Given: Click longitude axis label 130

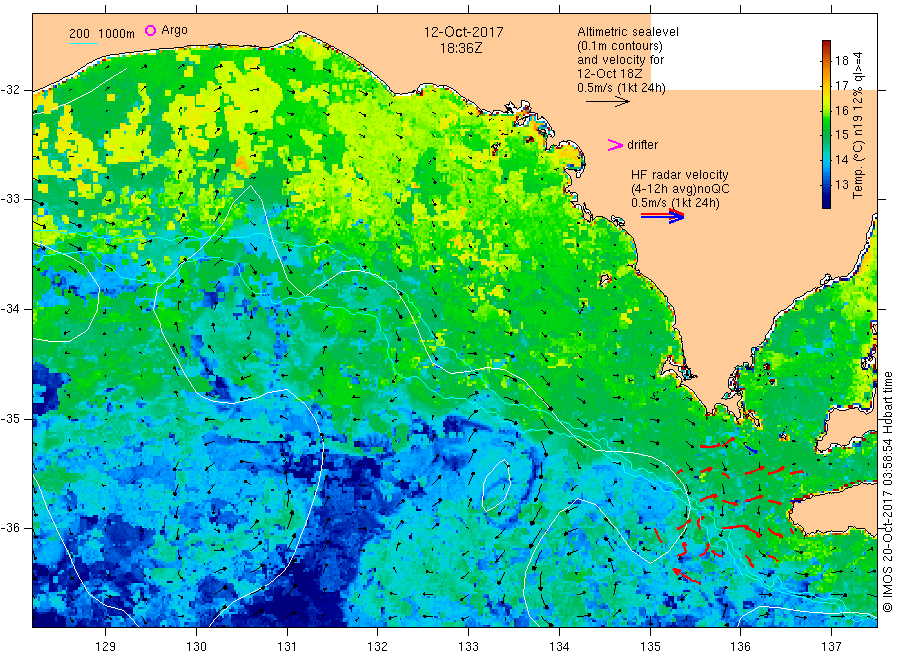Looking at the screenshot, I should 196,647.
